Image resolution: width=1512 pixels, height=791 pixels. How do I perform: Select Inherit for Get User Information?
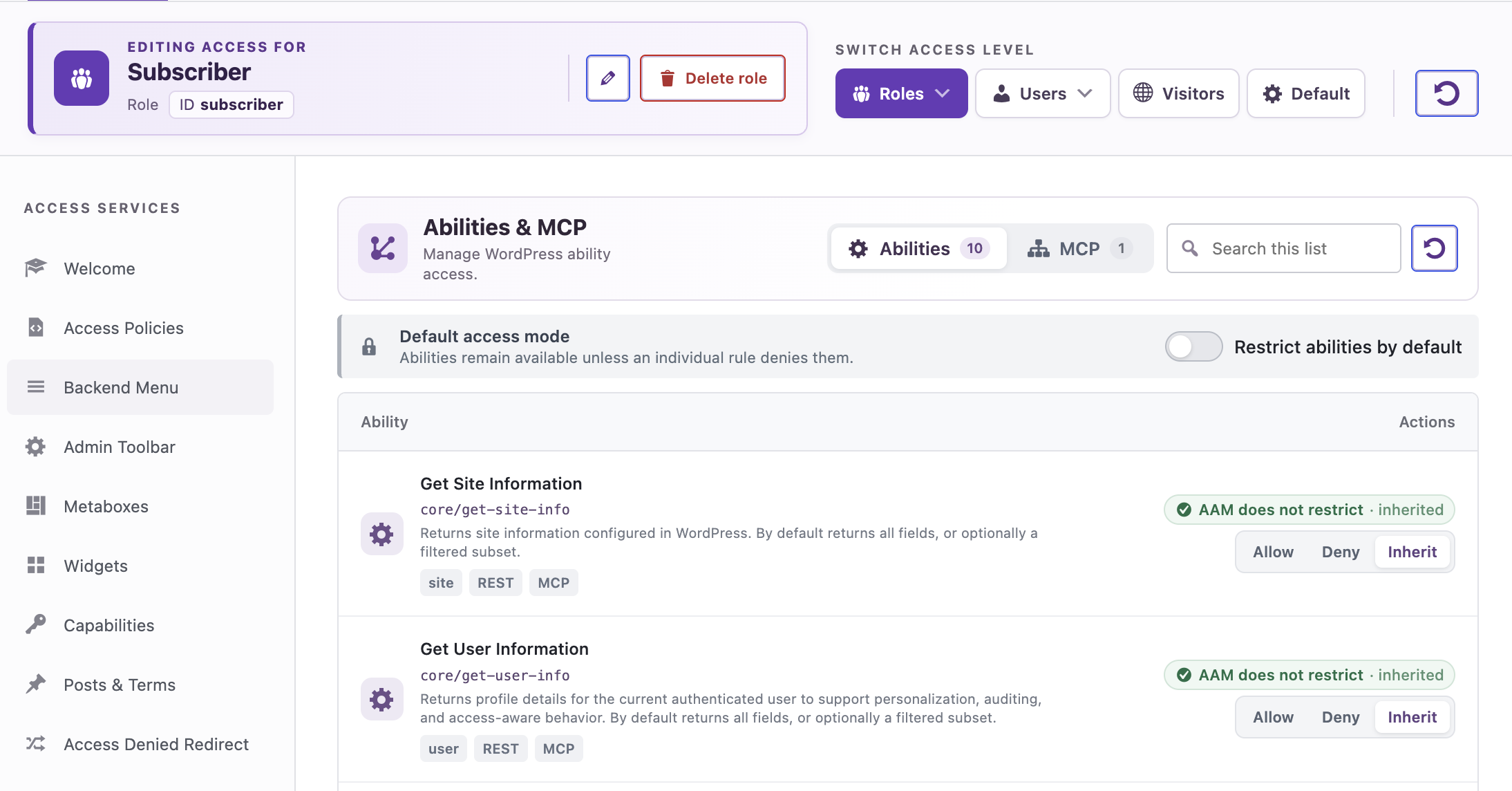1412,717
